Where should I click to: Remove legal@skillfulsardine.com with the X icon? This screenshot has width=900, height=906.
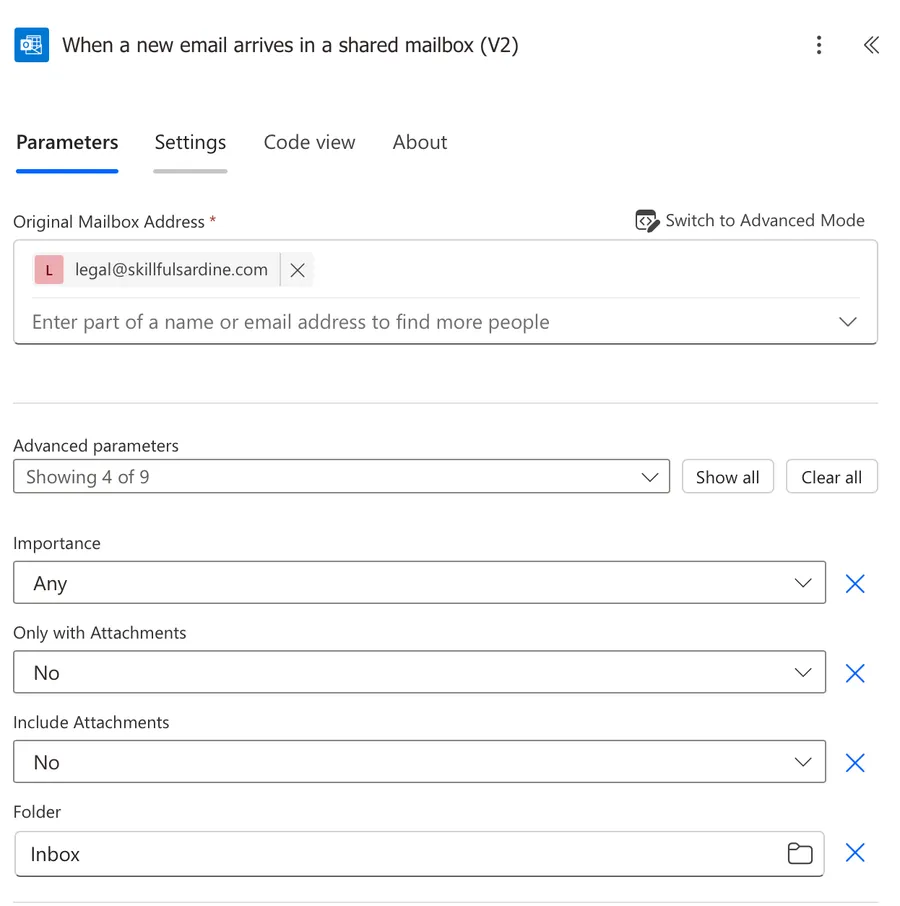[297, 270]
